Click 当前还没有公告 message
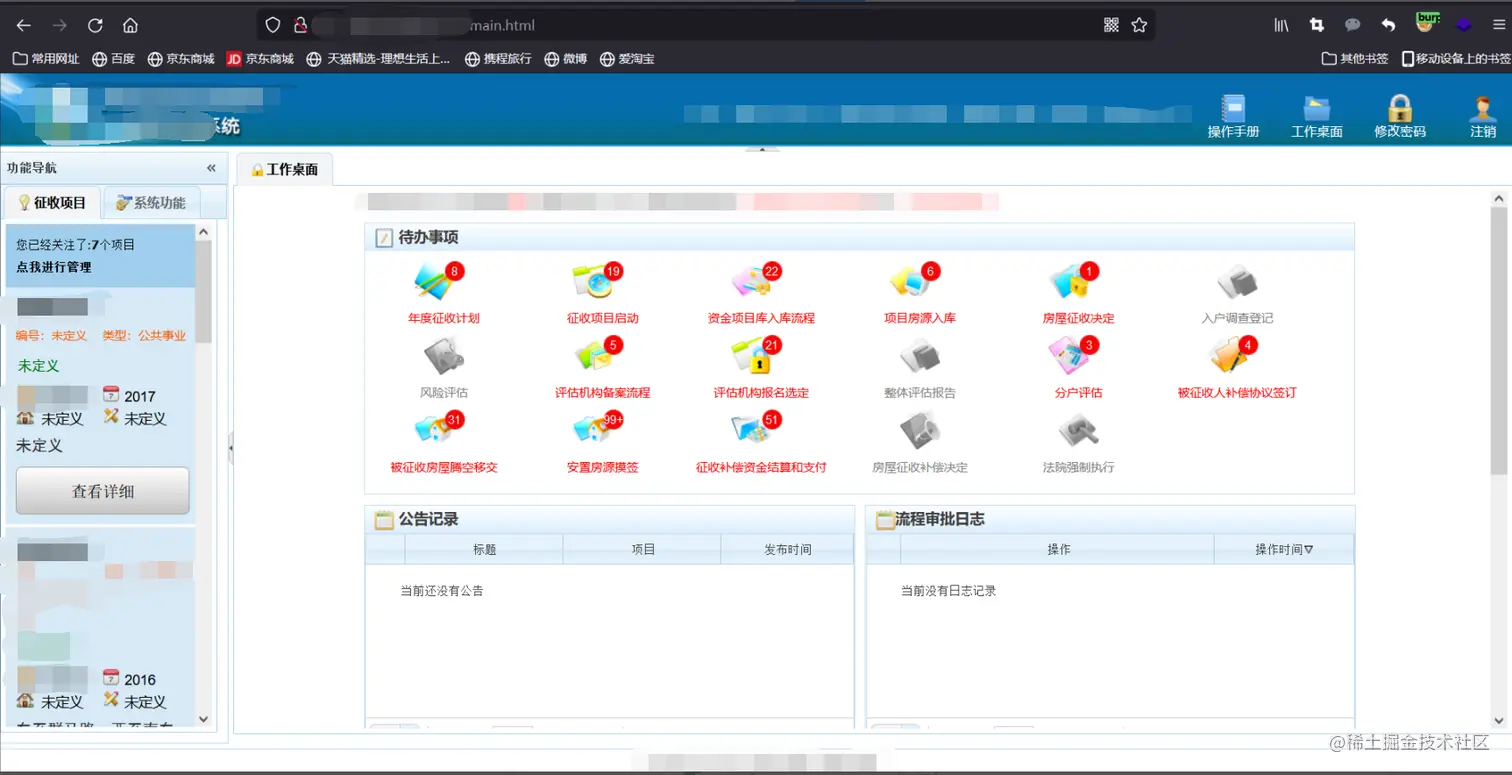Screen dimensions: 1512x775 [442, 591]
